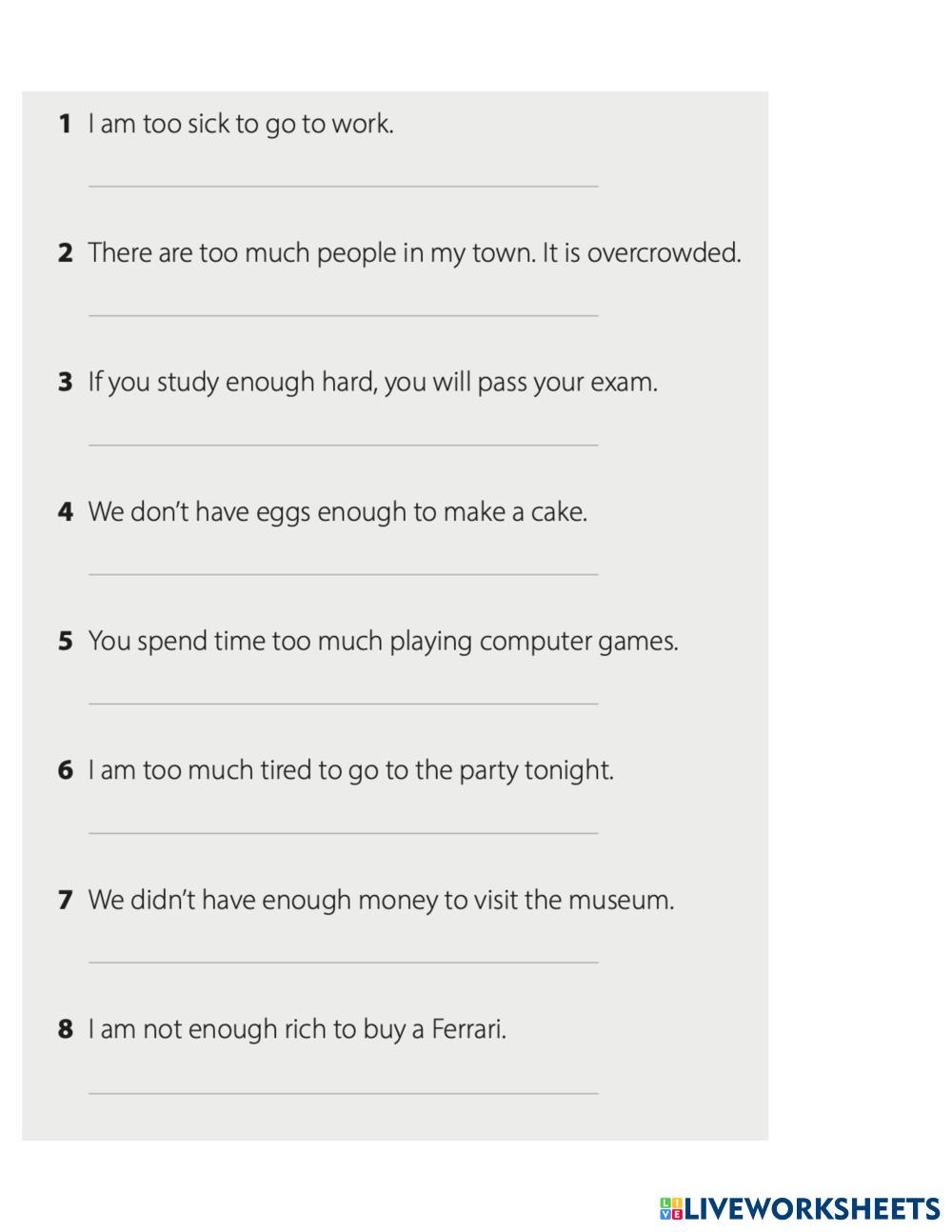Open the LIVEWORKSHEETS wordmark link

tap(812, 1209)
